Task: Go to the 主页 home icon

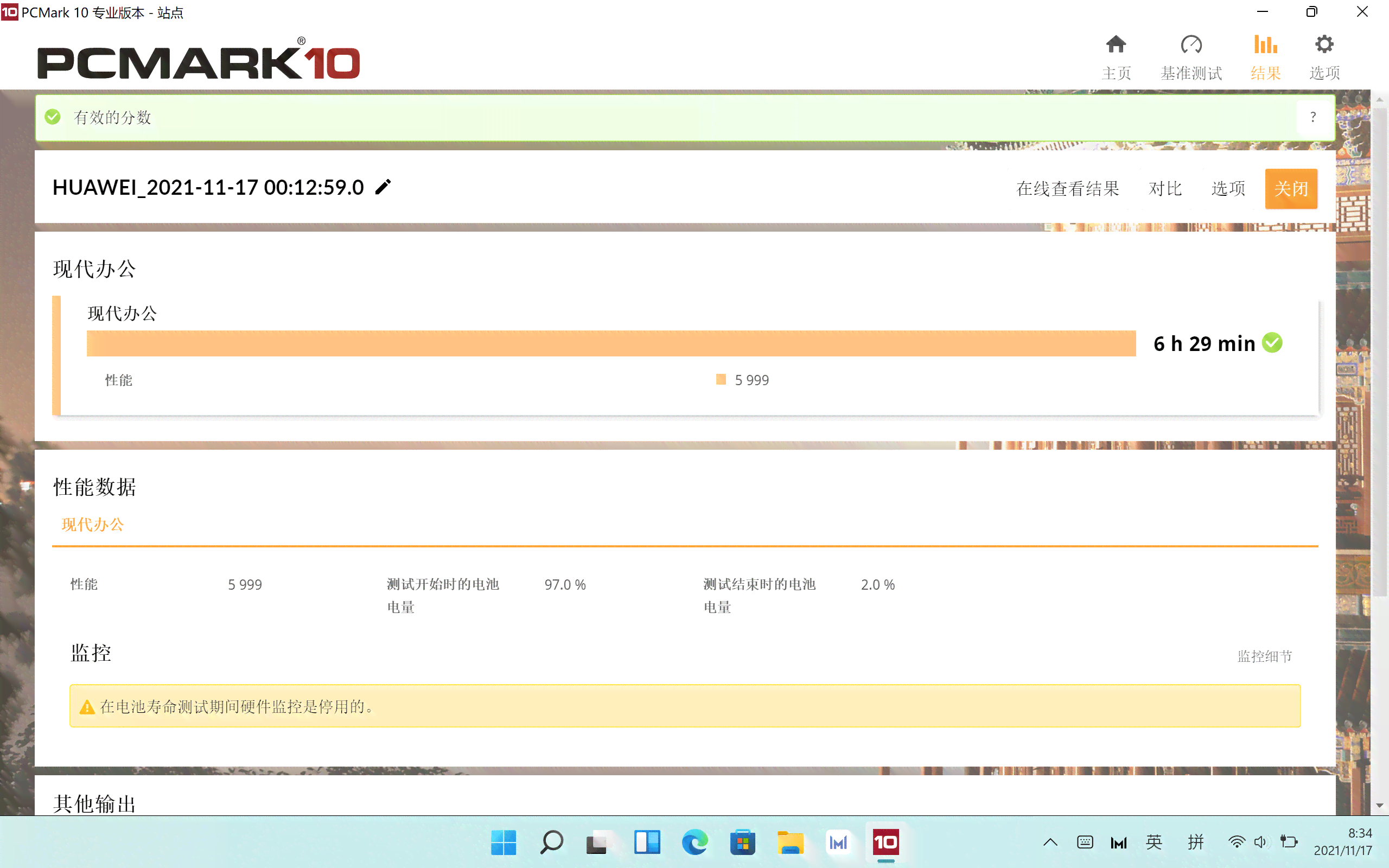Action: coord(1116,45)
